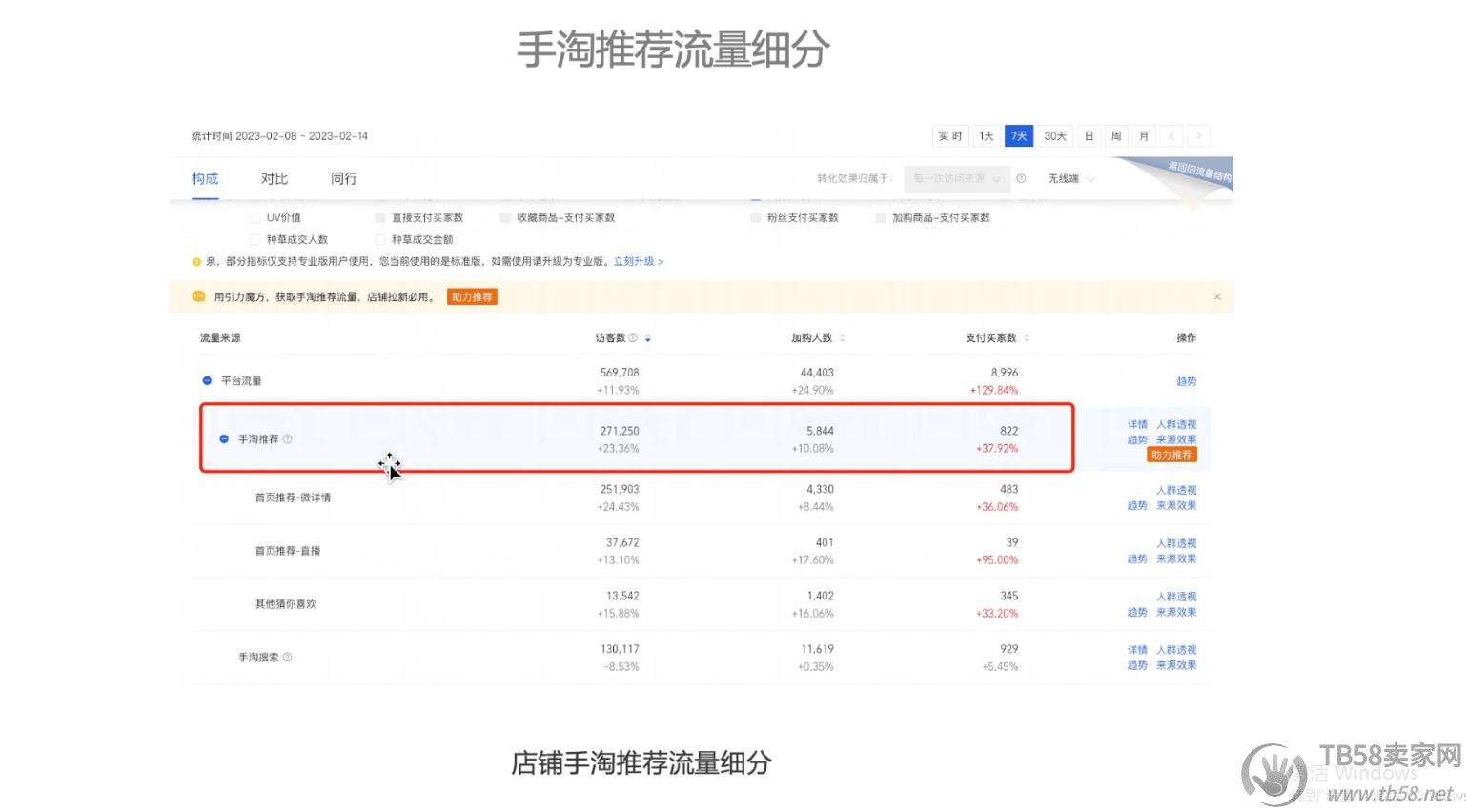Click the help icon beside 访客数 header
1466x812 pixels.
633,338
